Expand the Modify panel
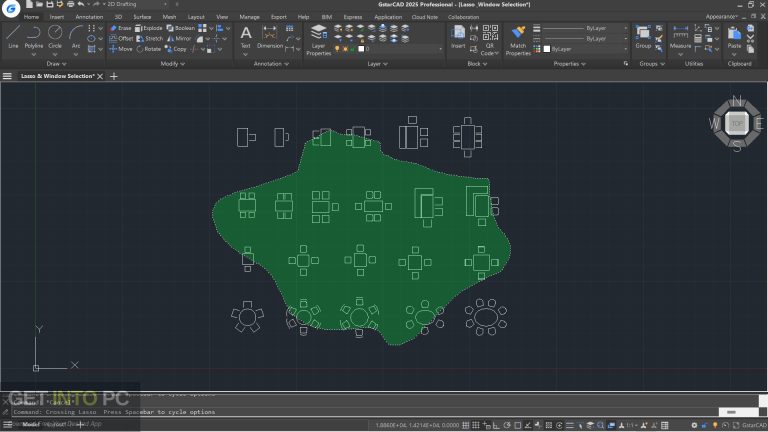768x432 pixels. click(x=170, y=63)
